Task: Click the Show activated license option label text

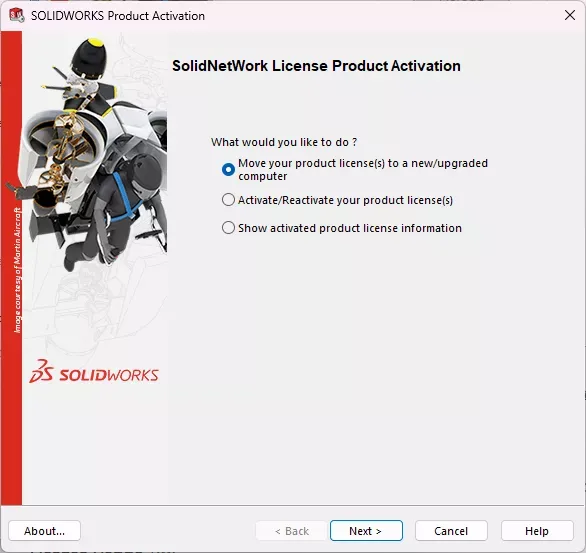Action: click(350, 228)
